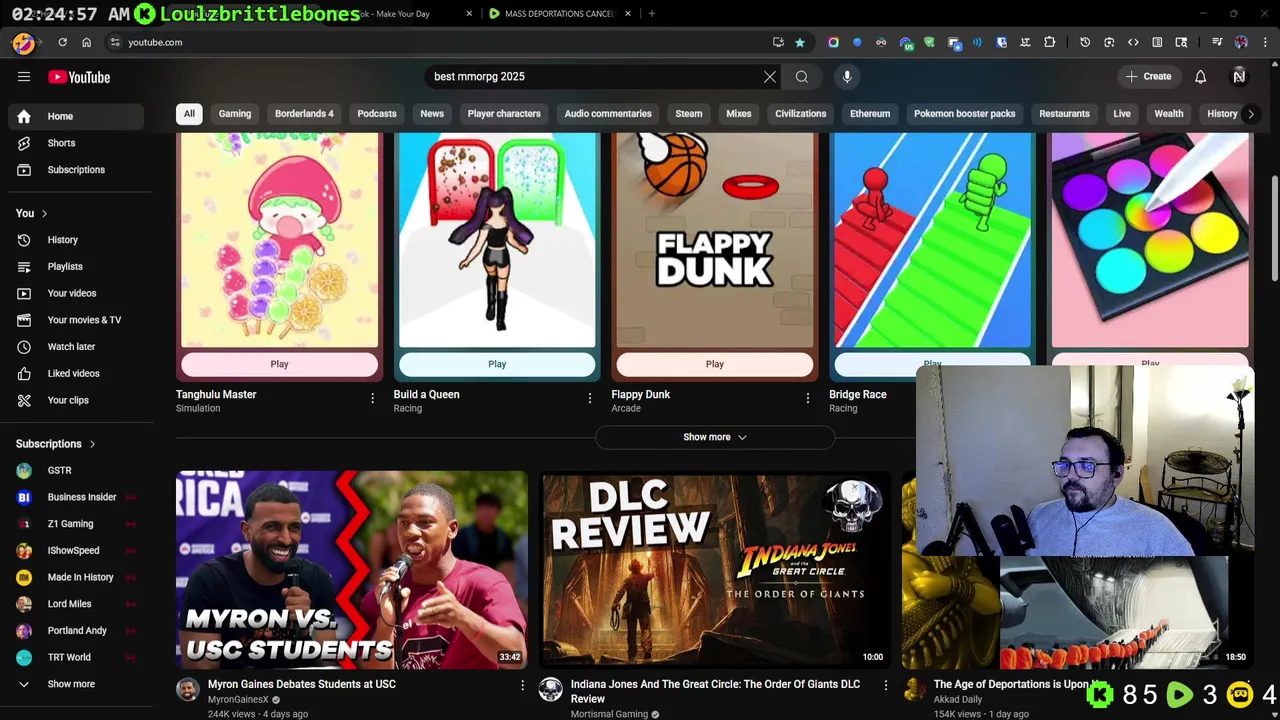1280x720 pixels.
Task: Open MyronGainesX channel link
Action: pyautogui.click(x=238, y=700)
